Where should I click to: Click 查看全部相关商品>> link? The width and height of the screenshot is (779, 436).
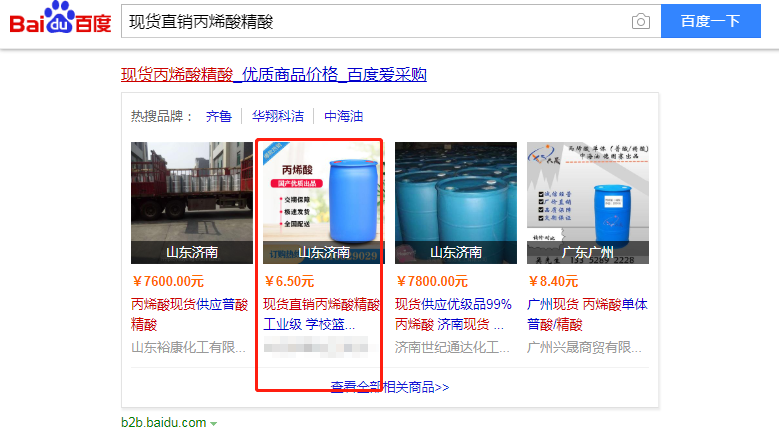(x=390, y=387)
